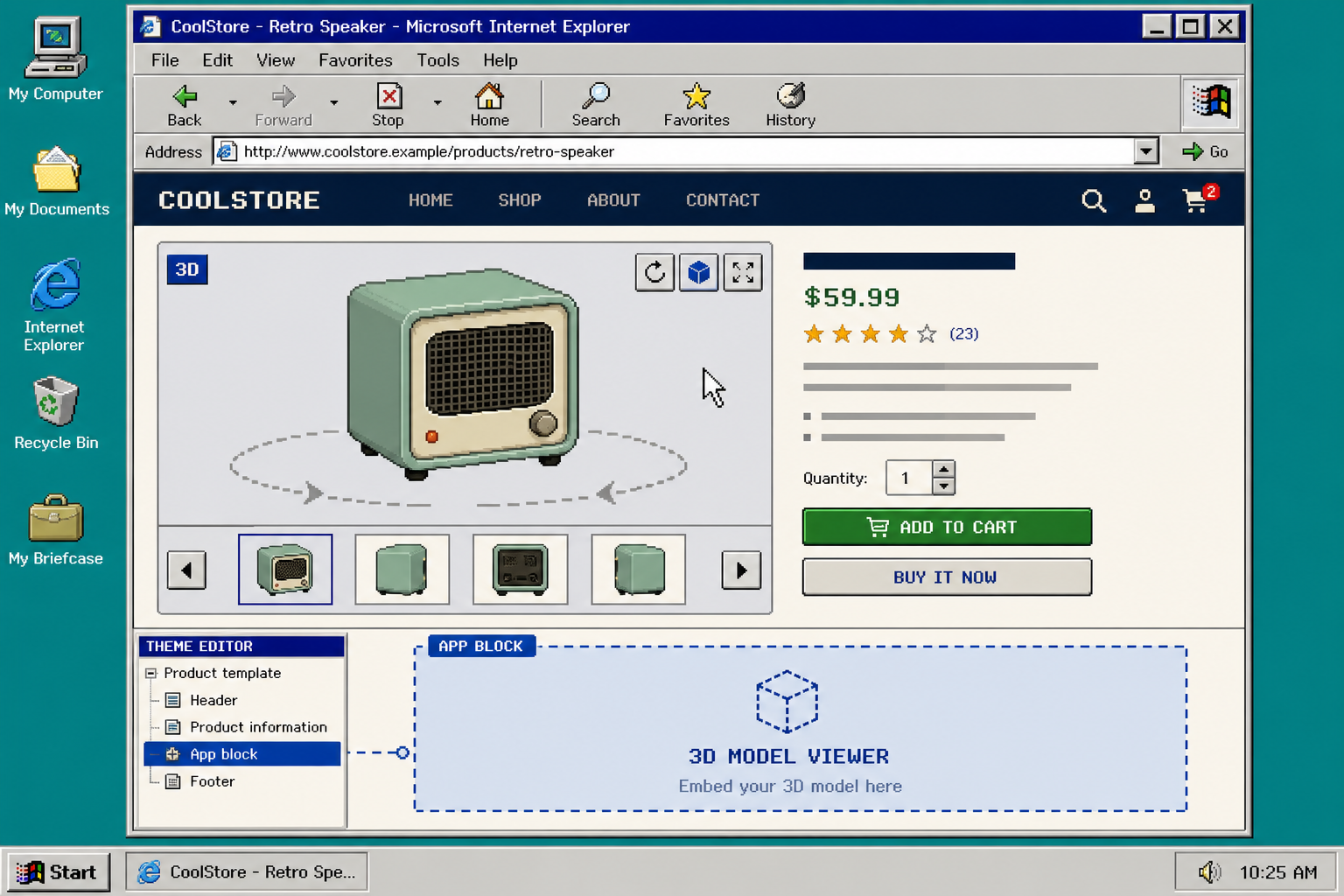Increase quantity with up arrow

pyautogui.click(x=943, y=470)
